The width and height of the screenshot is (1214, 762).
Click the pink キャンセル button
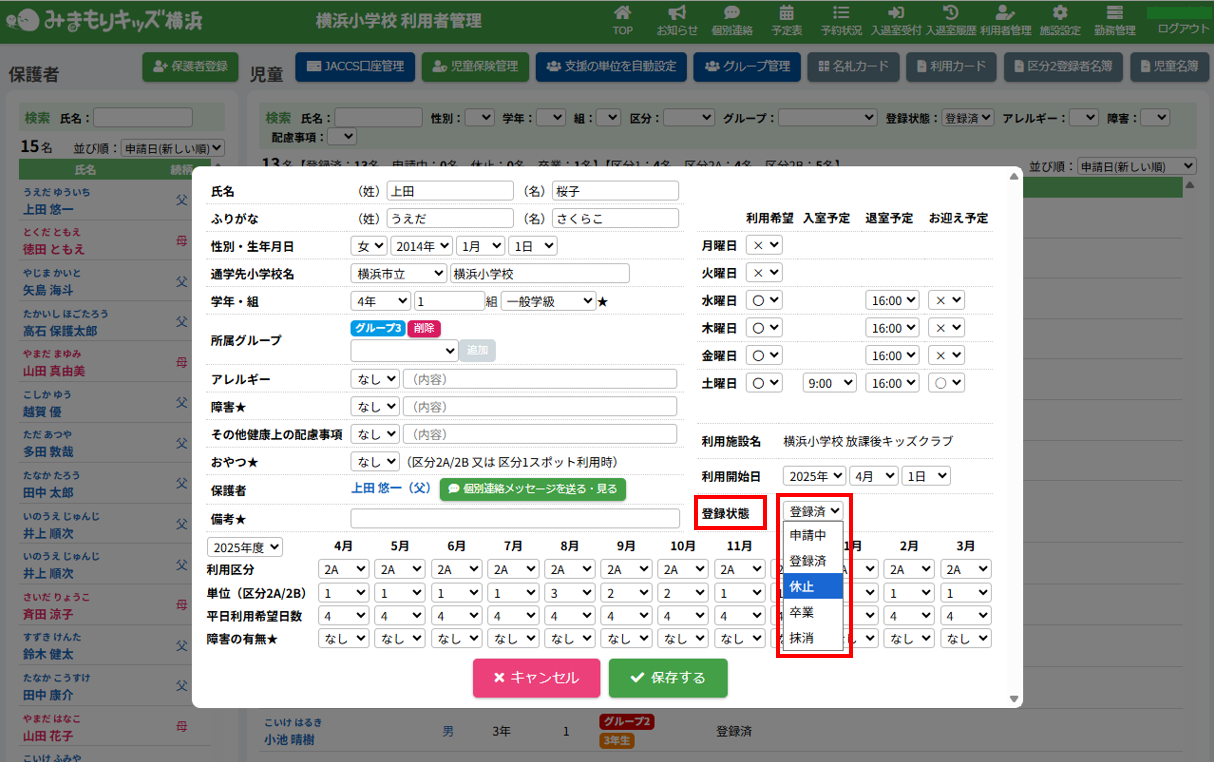pos(536,677)
